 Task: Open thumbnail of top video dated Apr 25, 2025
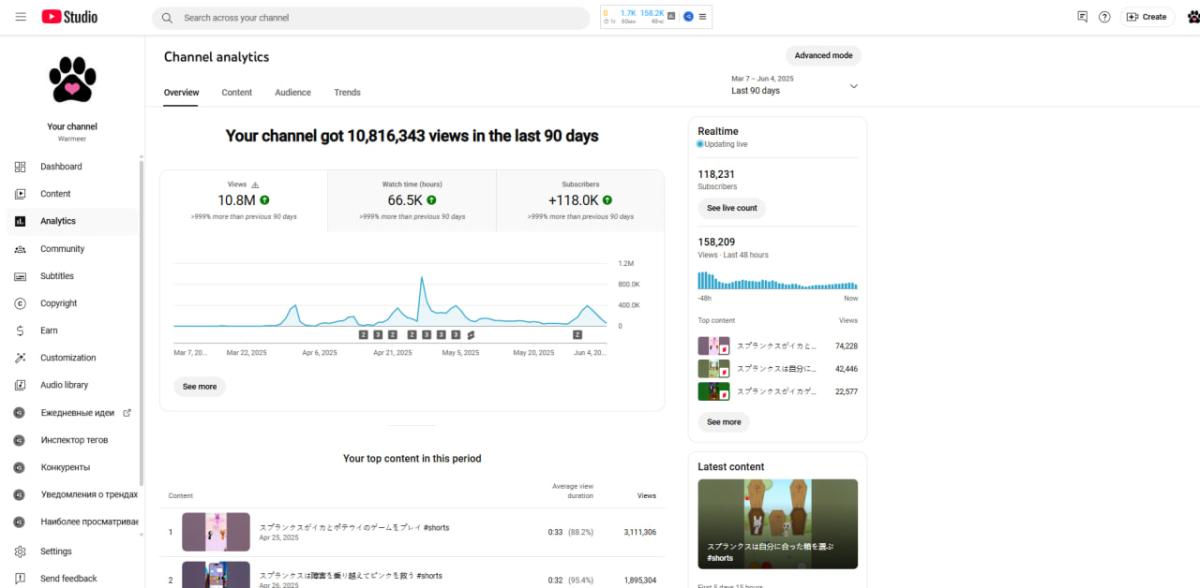pyautogui.click(x=216, y=532)
